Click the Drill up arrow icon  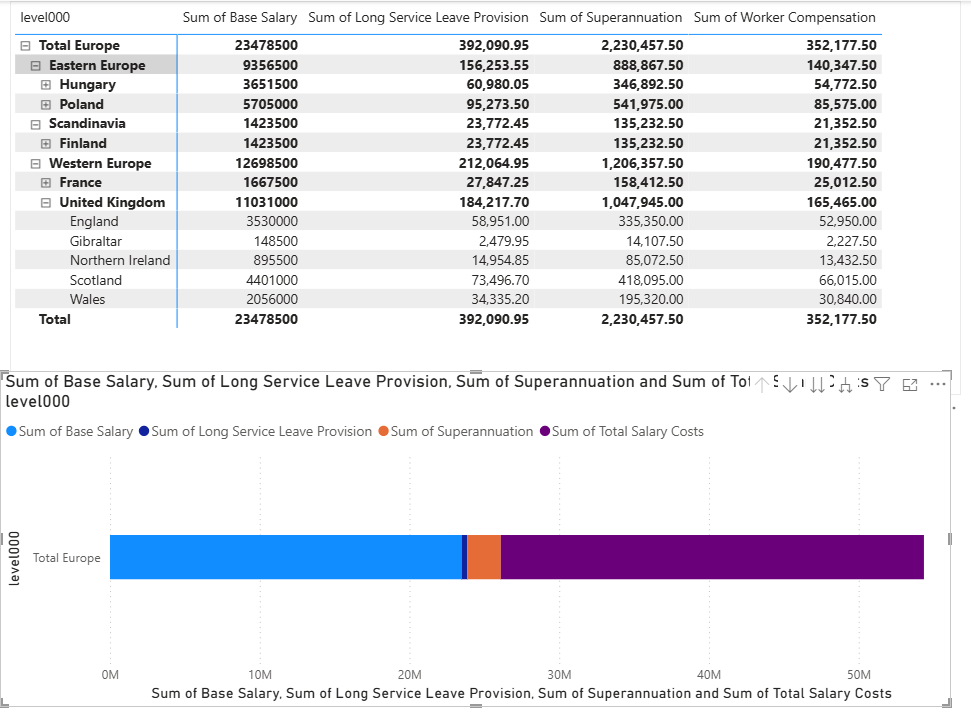click(x=762, y=385)
